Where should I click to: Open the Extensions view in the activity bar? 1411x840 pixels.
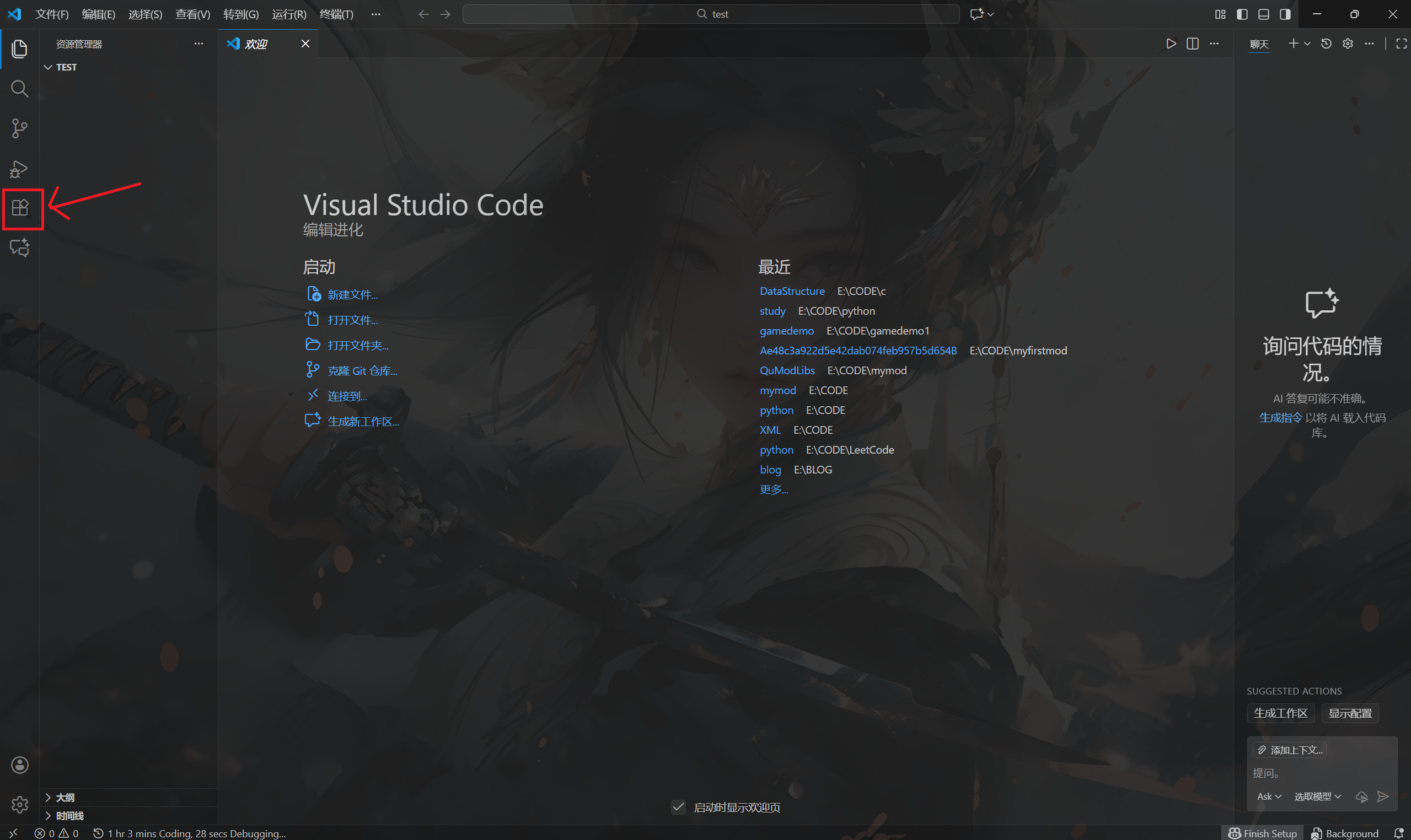(x=20, y=208)
